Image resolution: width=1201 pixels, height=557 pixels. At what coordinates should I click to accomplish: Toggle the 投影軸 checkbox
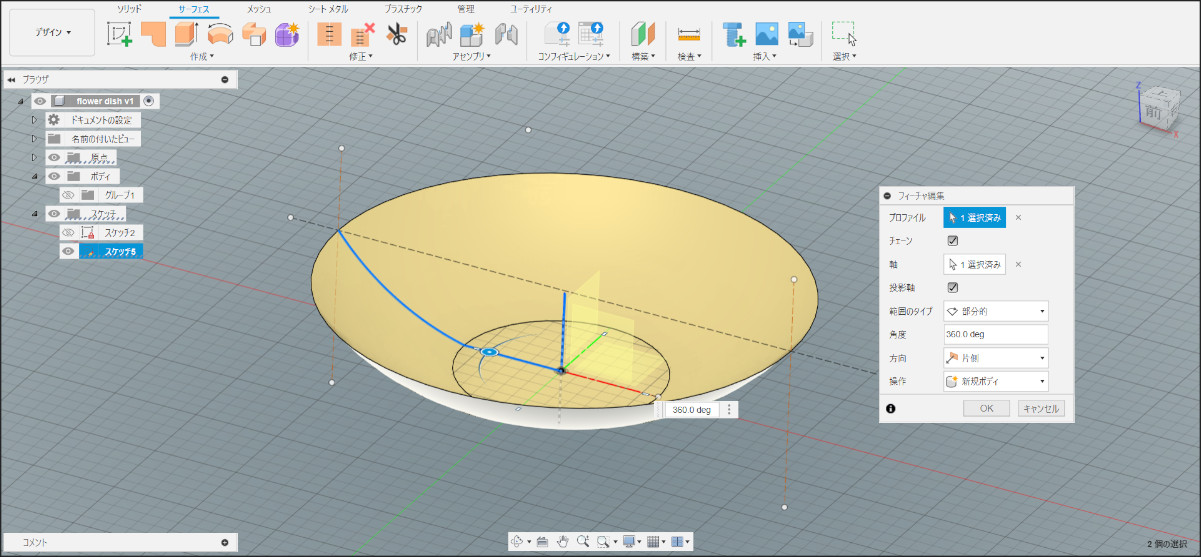[953, 288]
